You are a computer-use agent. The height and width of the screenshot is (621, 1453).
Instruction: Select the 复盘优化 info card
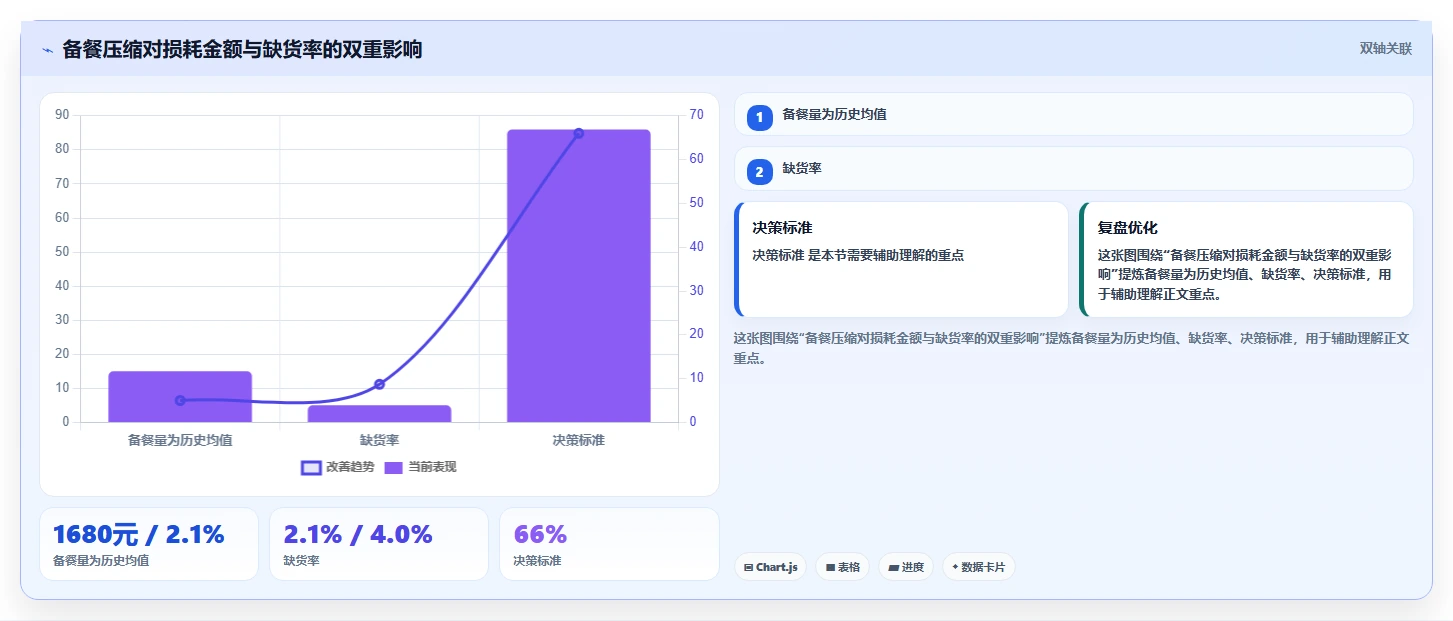tap(1246, 259)
